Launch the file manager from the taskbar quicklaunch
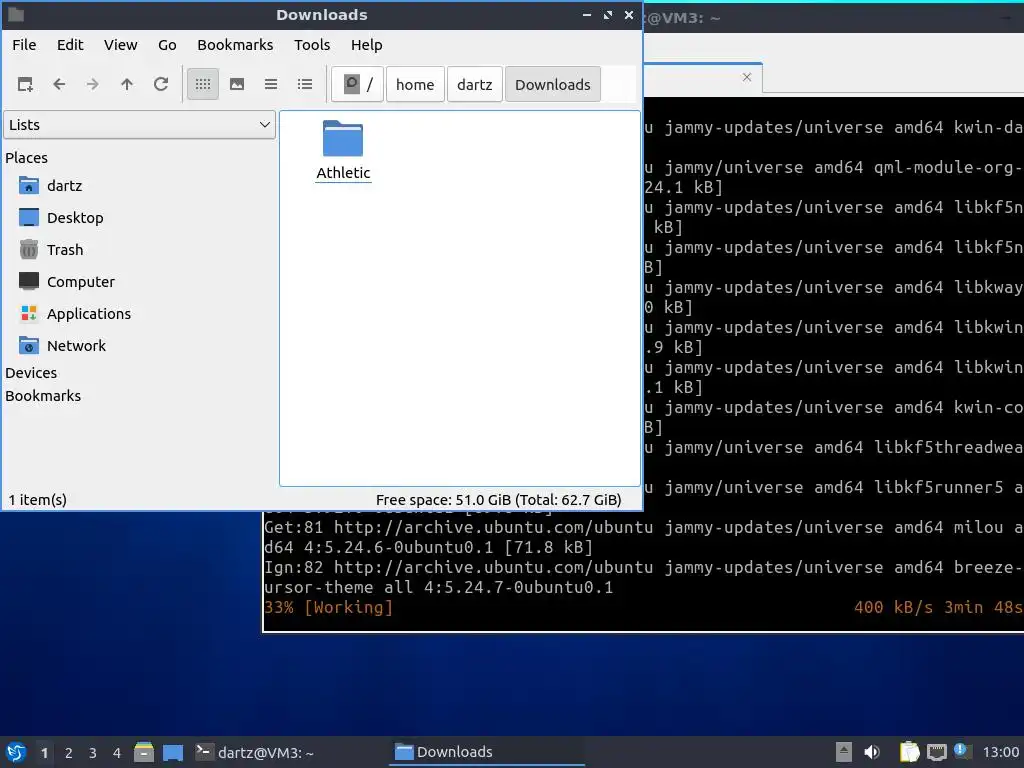 144,752
